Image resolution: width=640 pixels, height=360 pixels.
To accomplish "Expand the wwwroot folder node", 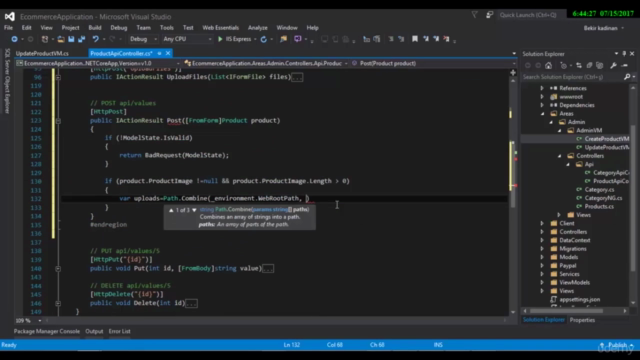I will pos(542,97).
